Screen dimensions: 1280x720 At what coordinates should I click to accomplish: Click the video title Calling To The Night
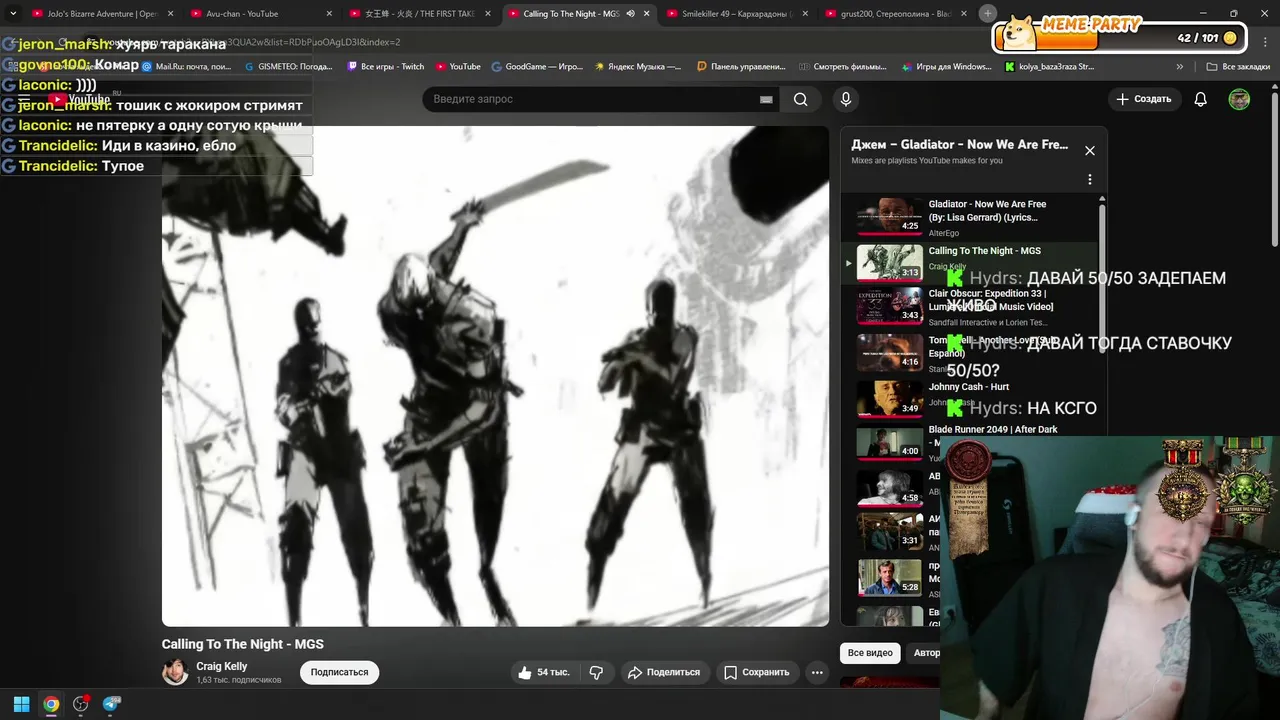(x=243, y=644)
